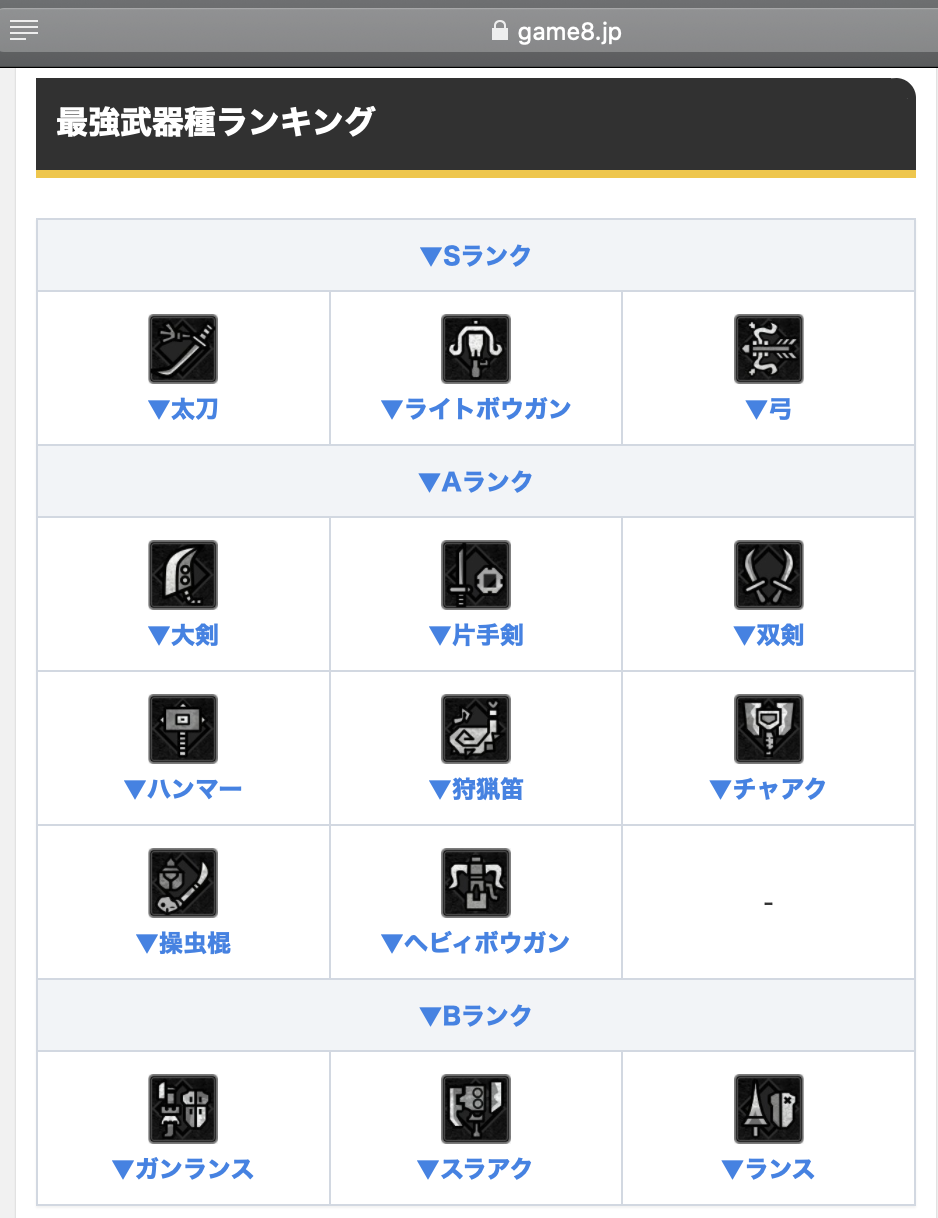Click the Bow (弓) weapon icon
938x1218 pixels.
(x=768, y=349)
